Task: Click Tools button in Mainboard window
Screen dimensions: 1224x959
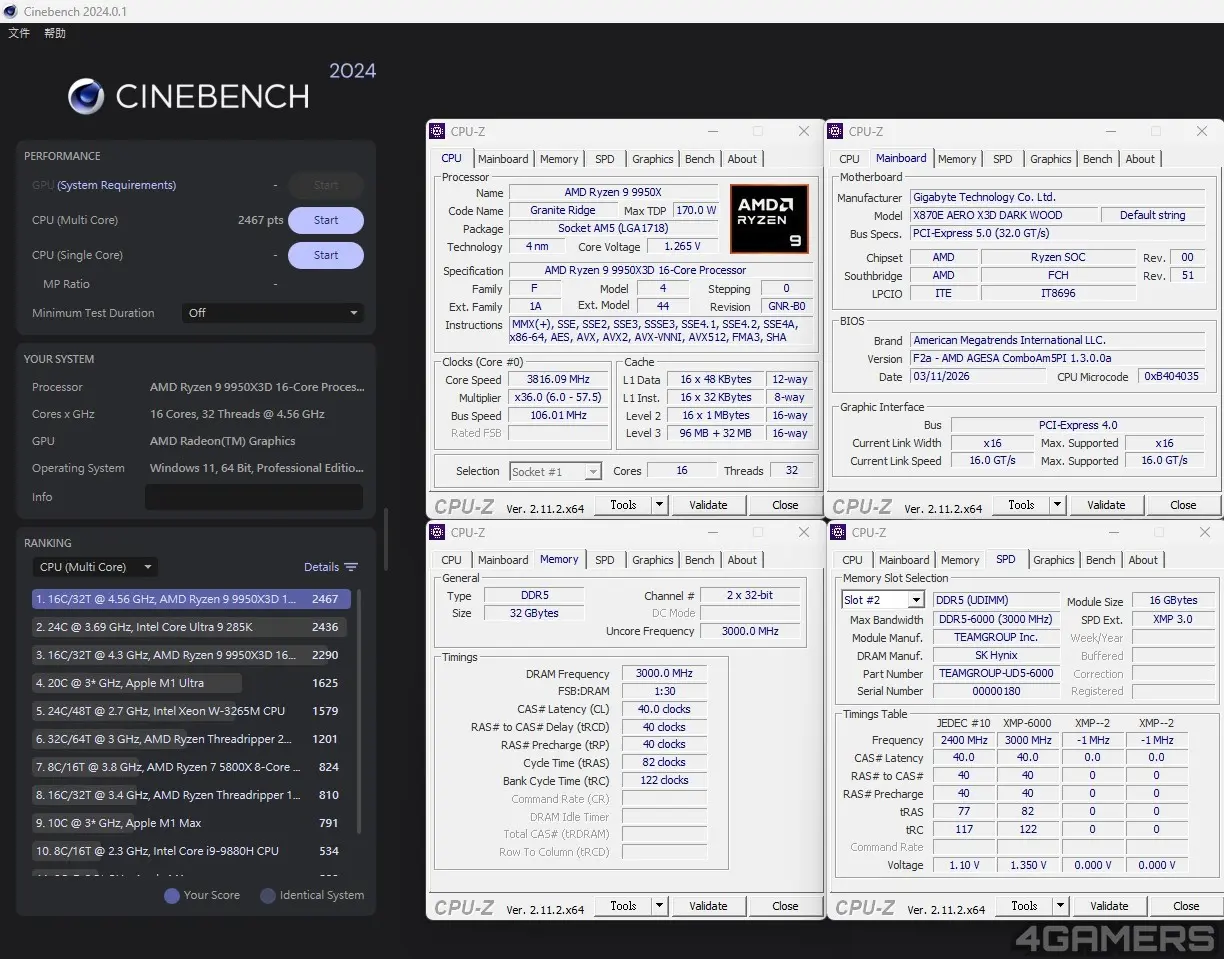Action: coord(1021,505)
